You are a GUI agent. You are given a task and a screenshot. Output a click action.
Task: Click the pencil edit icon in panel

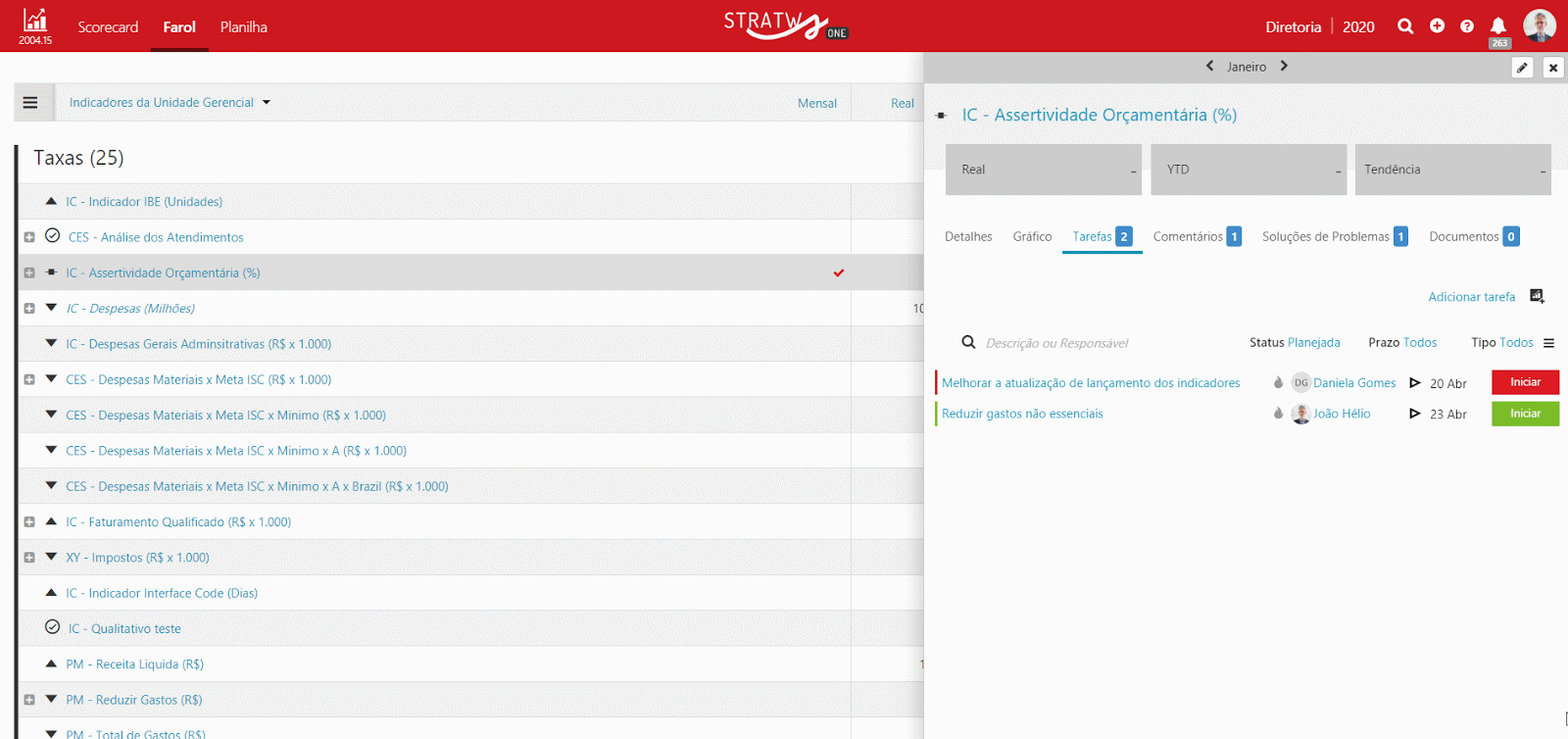coord(1522,68)
